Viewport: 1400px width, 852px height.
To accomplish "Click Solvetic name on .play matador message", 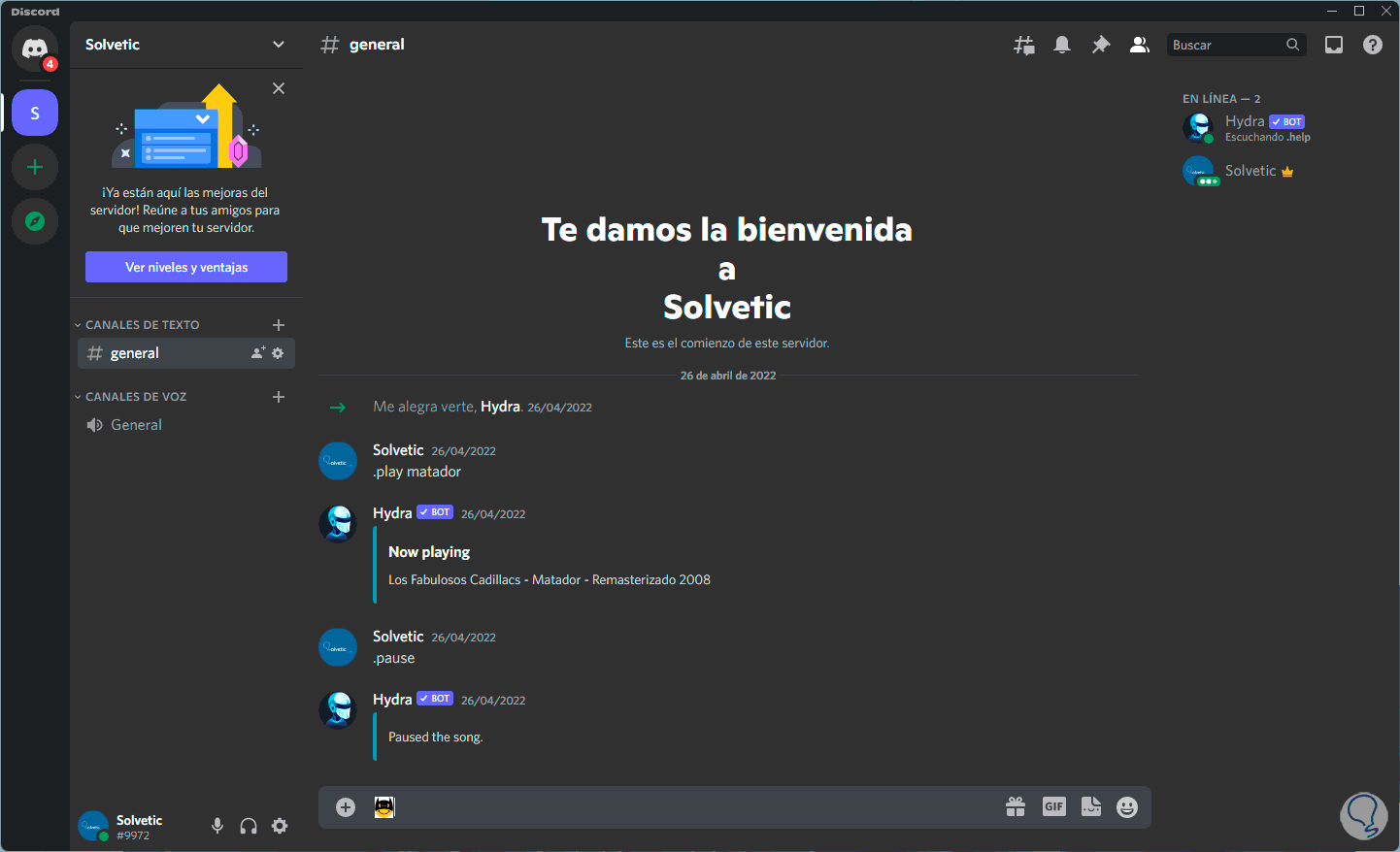I will (398, 450).
